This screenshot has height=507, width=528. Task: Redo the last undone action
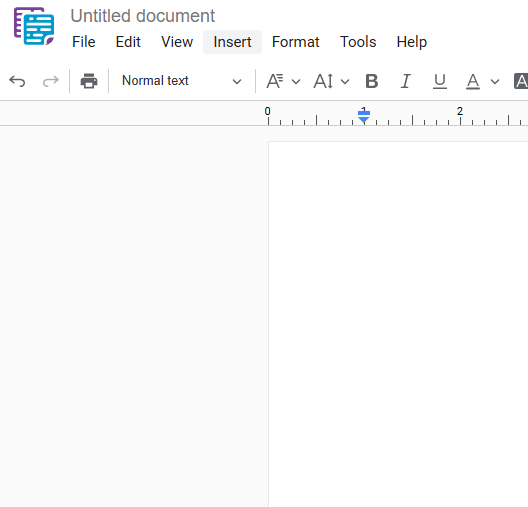(x=51, y=81)
